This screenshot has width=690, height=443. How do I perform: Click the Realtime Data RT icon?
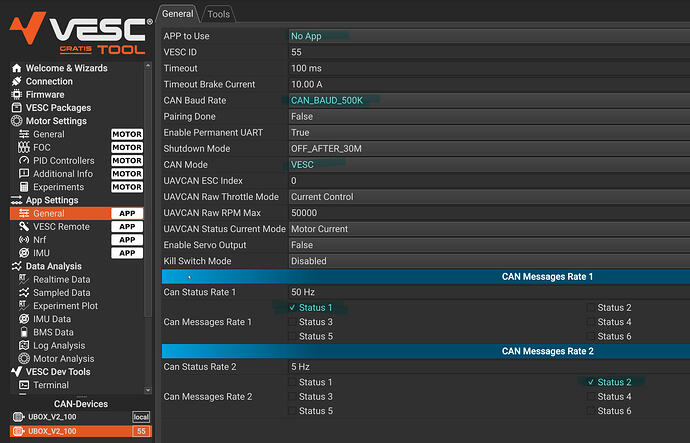coord(24,279)
